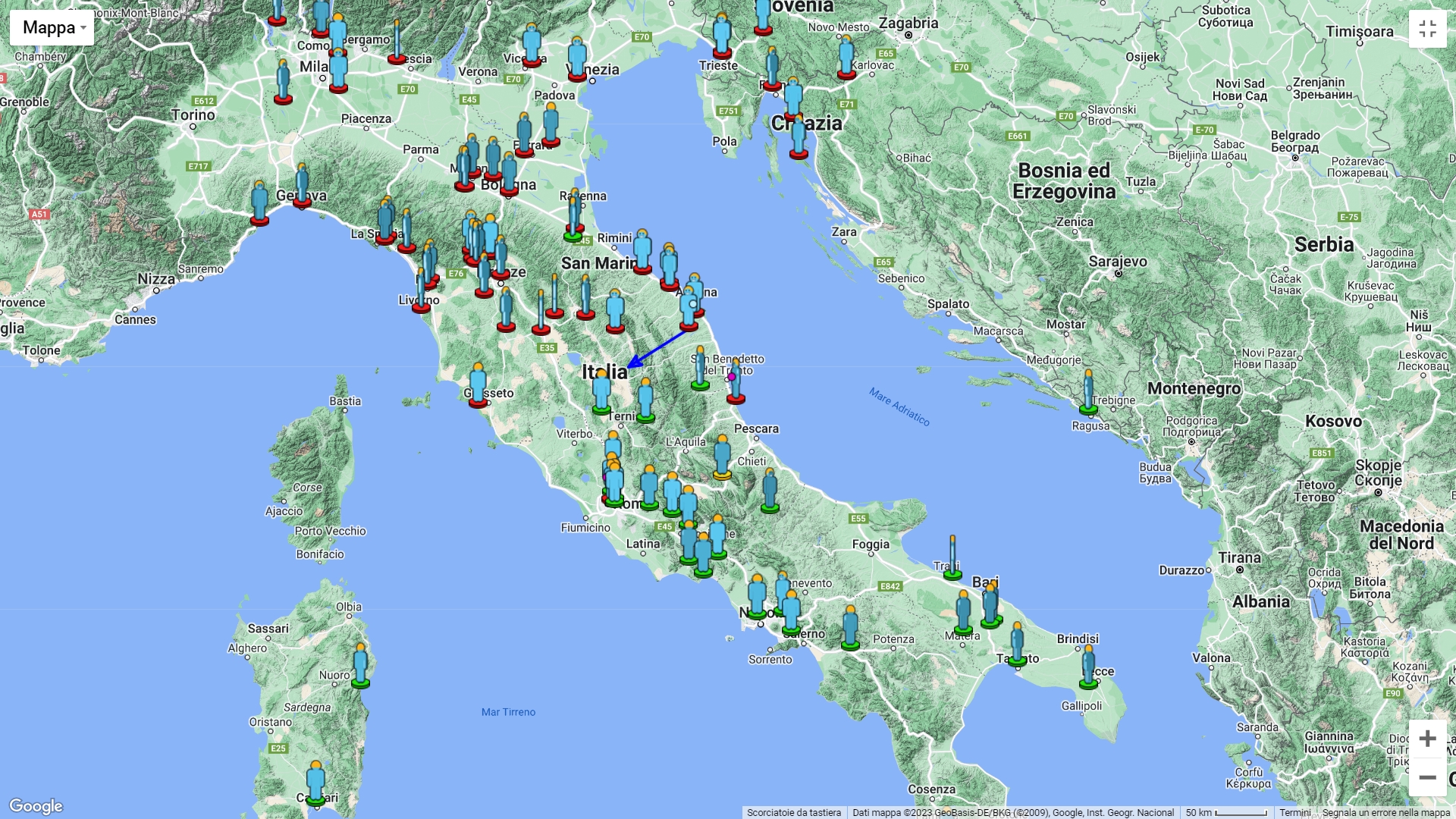Viewport: 1456px width, 819px height.
Task: Select person marker near Lecce
Action: tap(1088, 667)
